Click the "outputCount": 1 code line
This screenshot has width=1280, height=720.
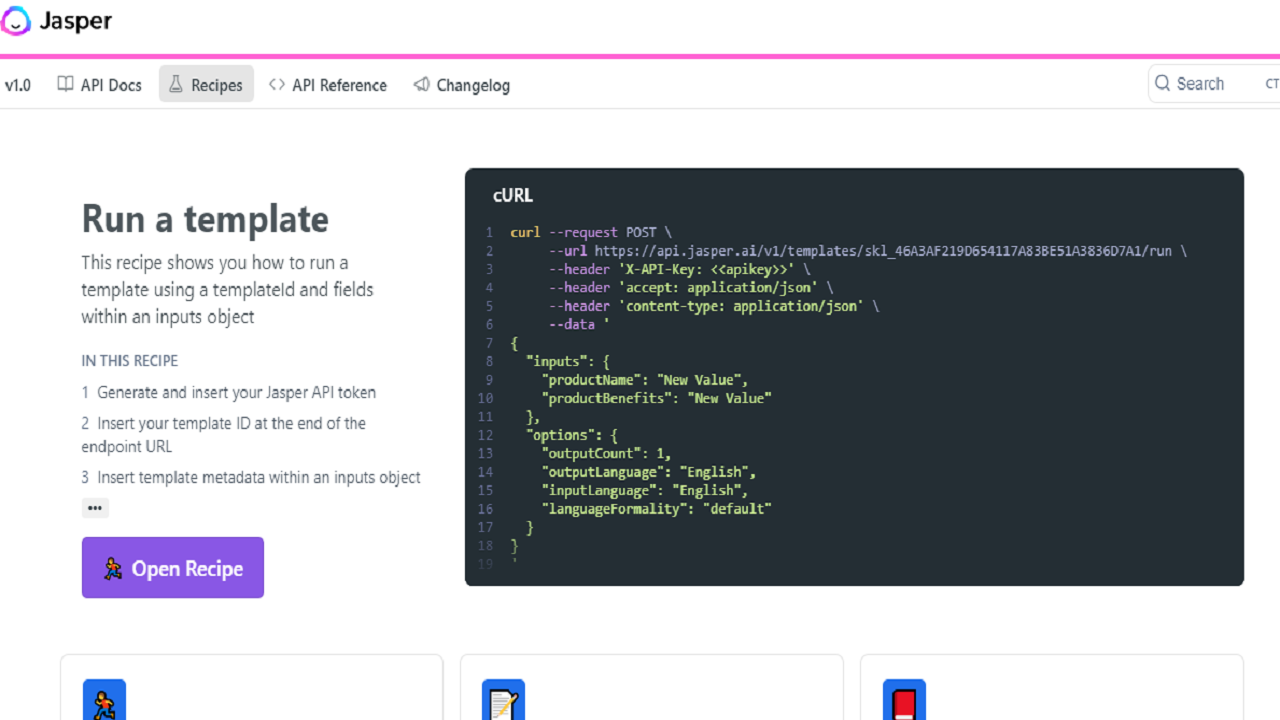(x=607, y=453)
